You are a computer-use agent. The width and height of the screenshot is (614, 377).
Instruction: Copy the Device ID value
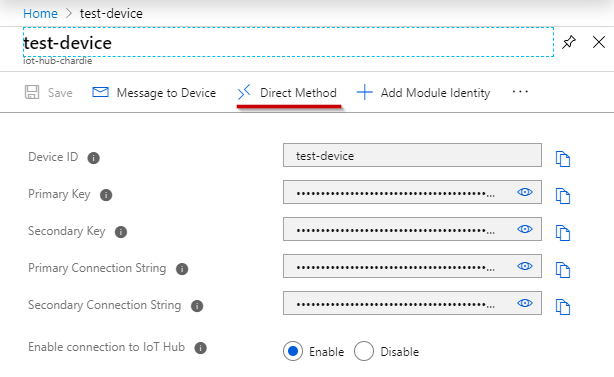pyautogui.click(x=563, y=159)
